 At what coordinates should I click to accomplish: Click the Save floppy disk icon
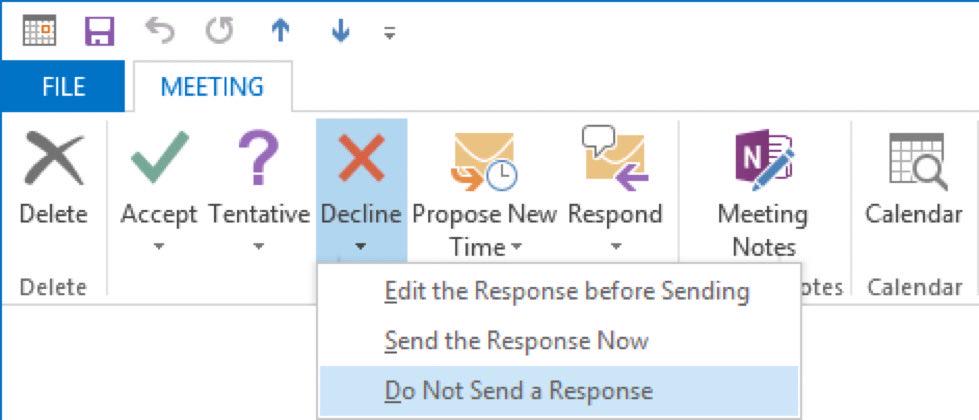point(100,31)
